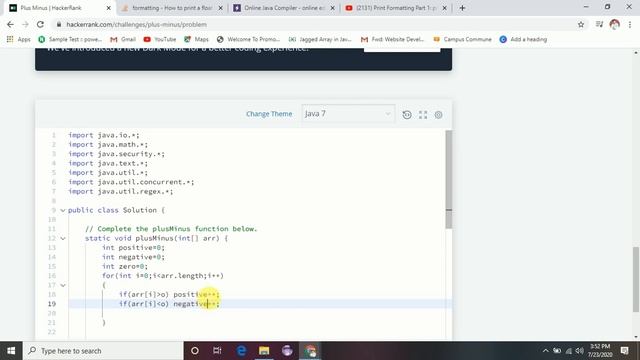
Task: Click the Change Theme link
Action: click(x=269, y=114)
